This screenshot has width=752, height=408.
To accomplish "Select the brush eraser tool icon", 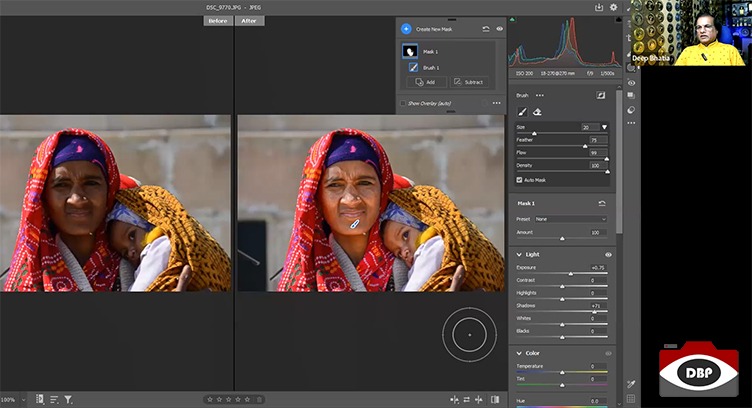I will [537, 112].
